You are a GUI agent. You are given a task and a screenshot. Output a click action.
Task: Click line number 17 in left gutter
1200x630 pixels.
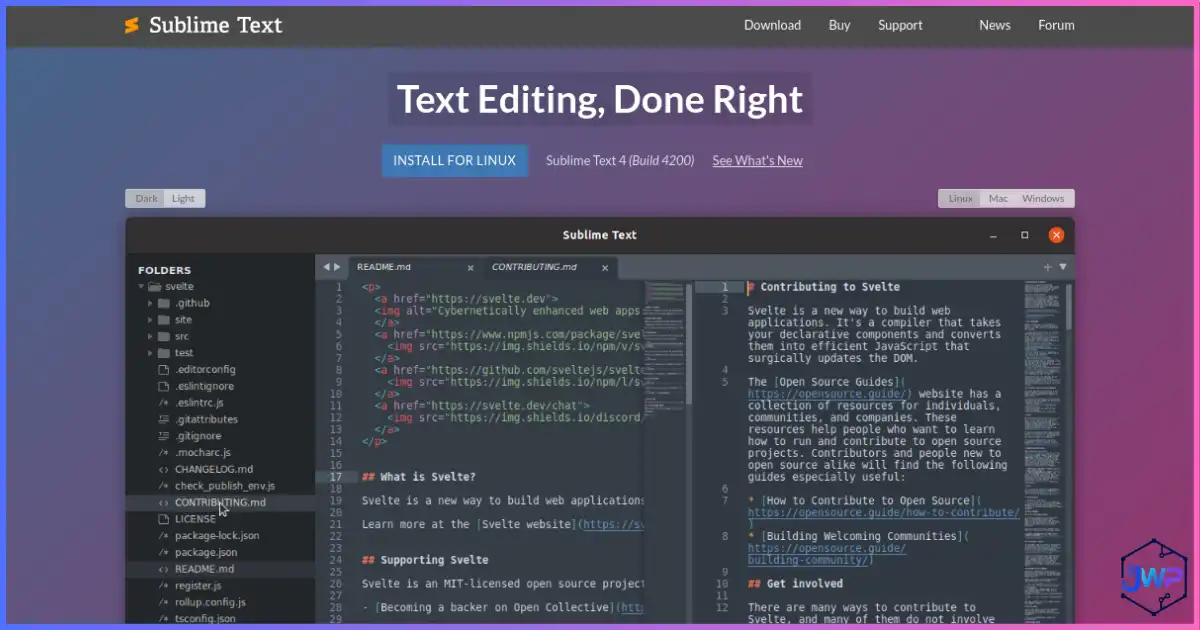pos(335,477)
